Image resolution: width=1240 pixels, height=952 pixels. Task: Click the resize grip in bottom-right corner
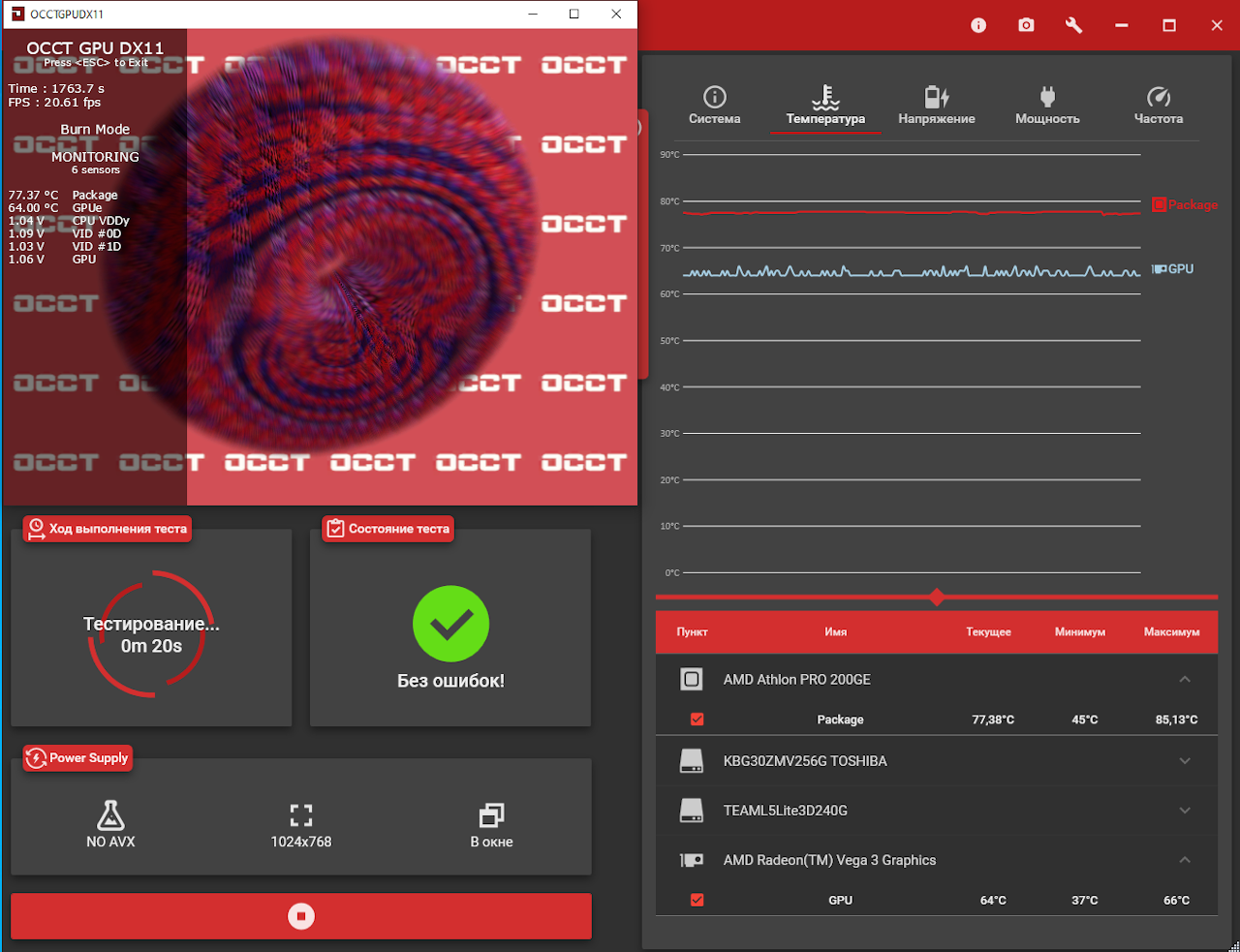1232,944
